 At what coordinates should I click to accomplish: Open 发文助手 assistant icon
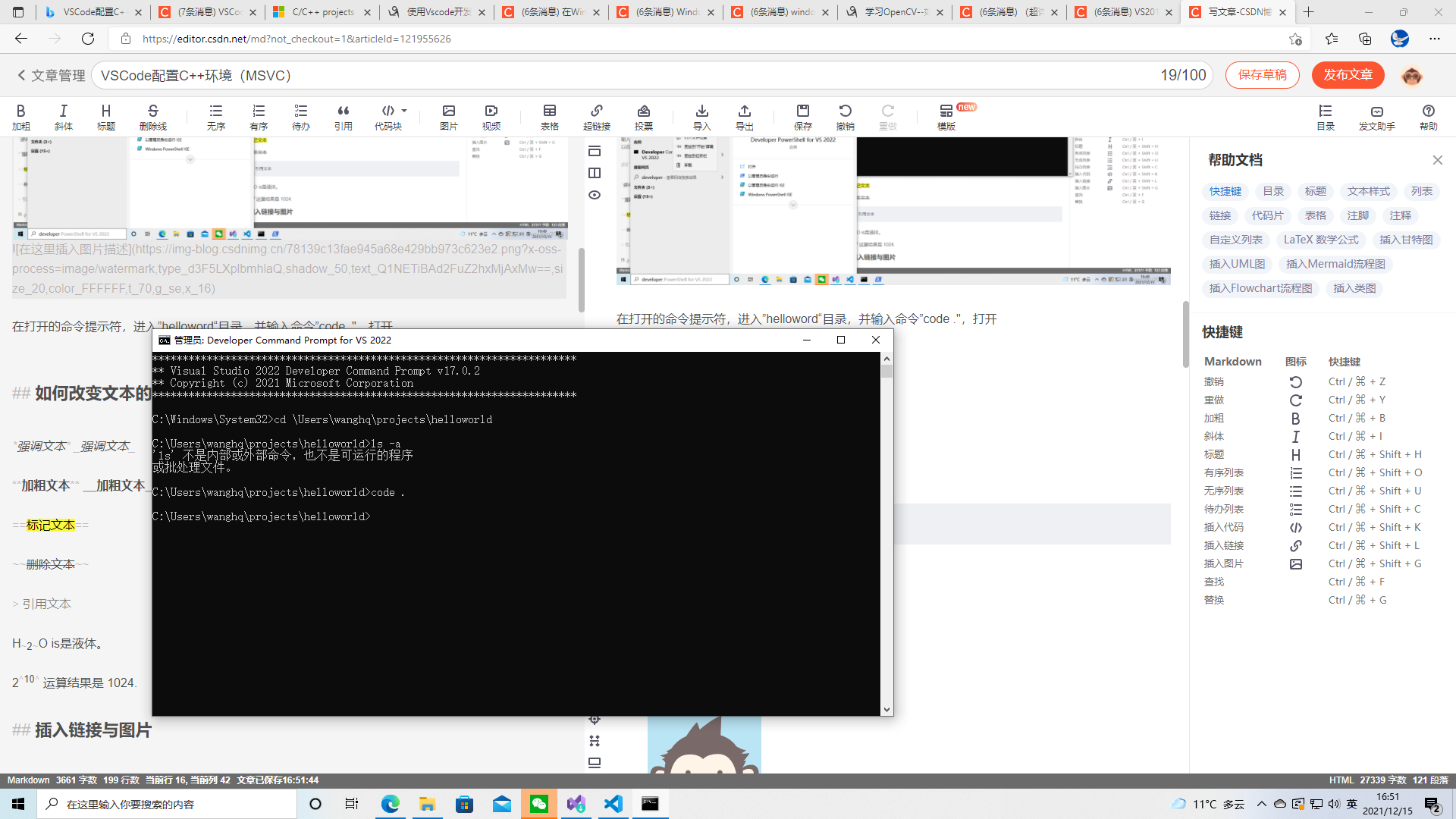[x=1377, y=117]
